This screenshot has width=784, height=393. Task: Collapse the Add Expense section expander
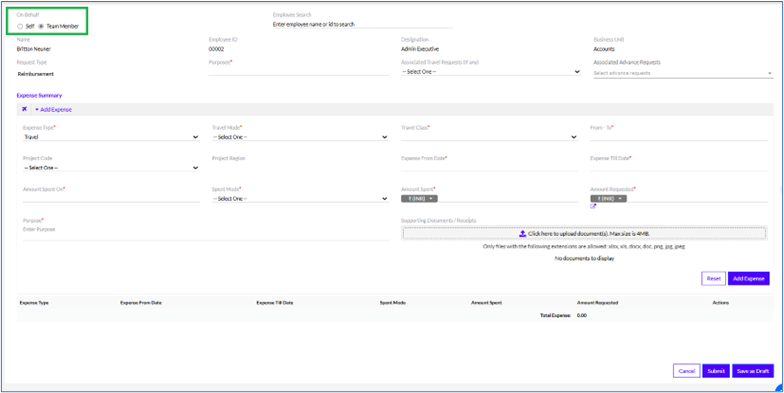click(x=54, y=110)
